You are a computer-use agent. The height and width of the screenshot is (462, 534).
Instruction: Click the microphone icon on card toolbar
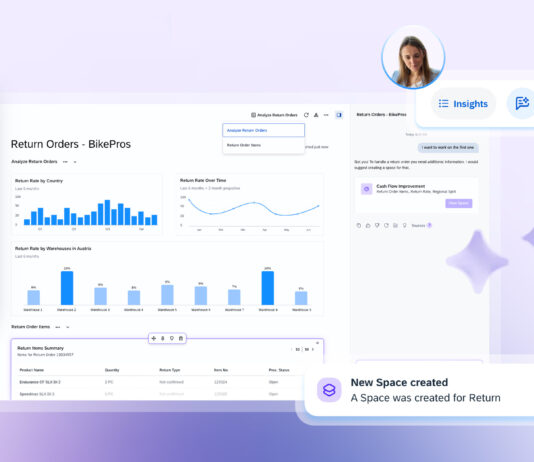tap(163, 338)
